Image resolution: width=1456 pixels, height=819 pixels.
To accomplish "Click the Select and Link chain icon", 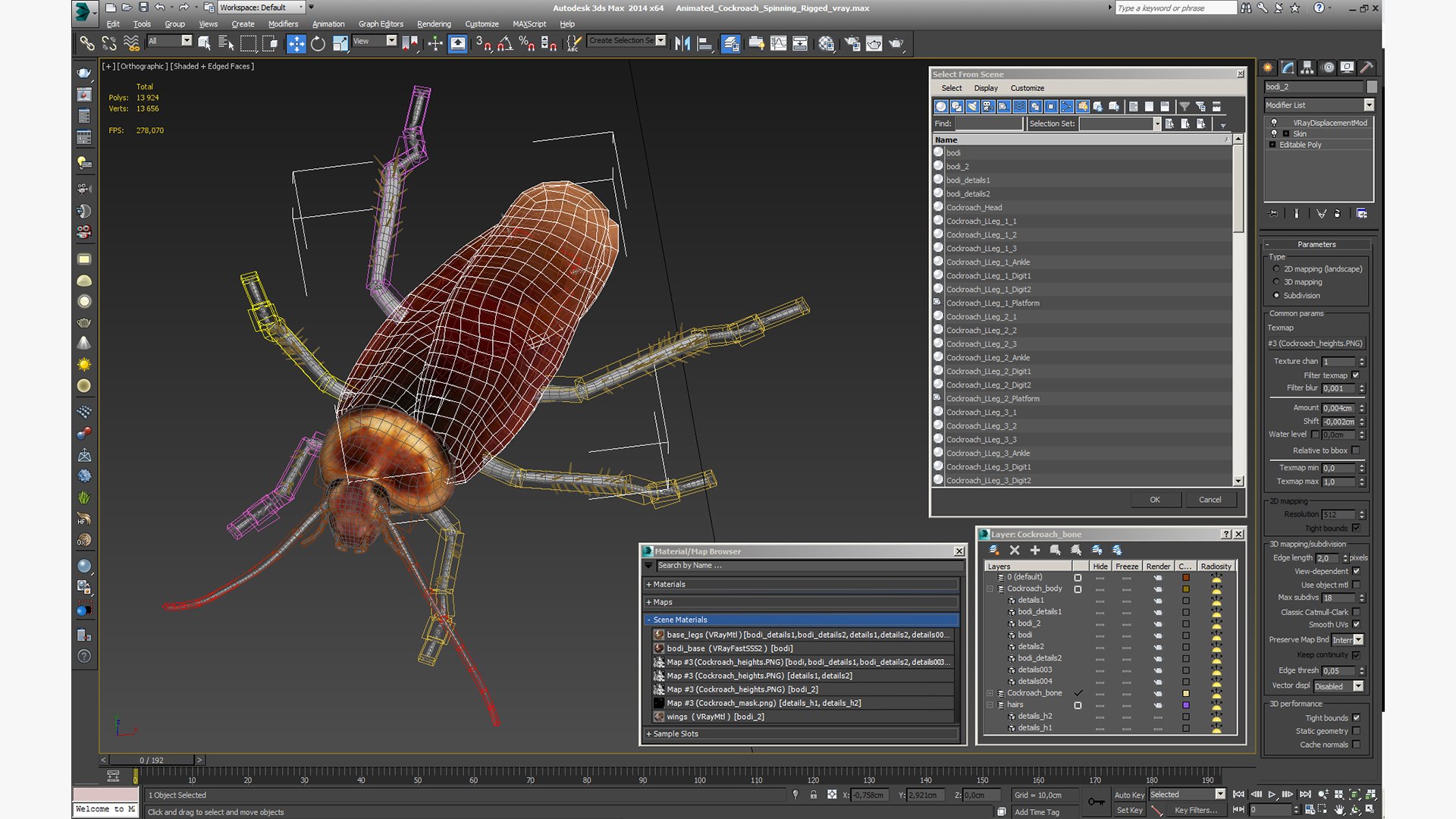I will pos(87,43).
